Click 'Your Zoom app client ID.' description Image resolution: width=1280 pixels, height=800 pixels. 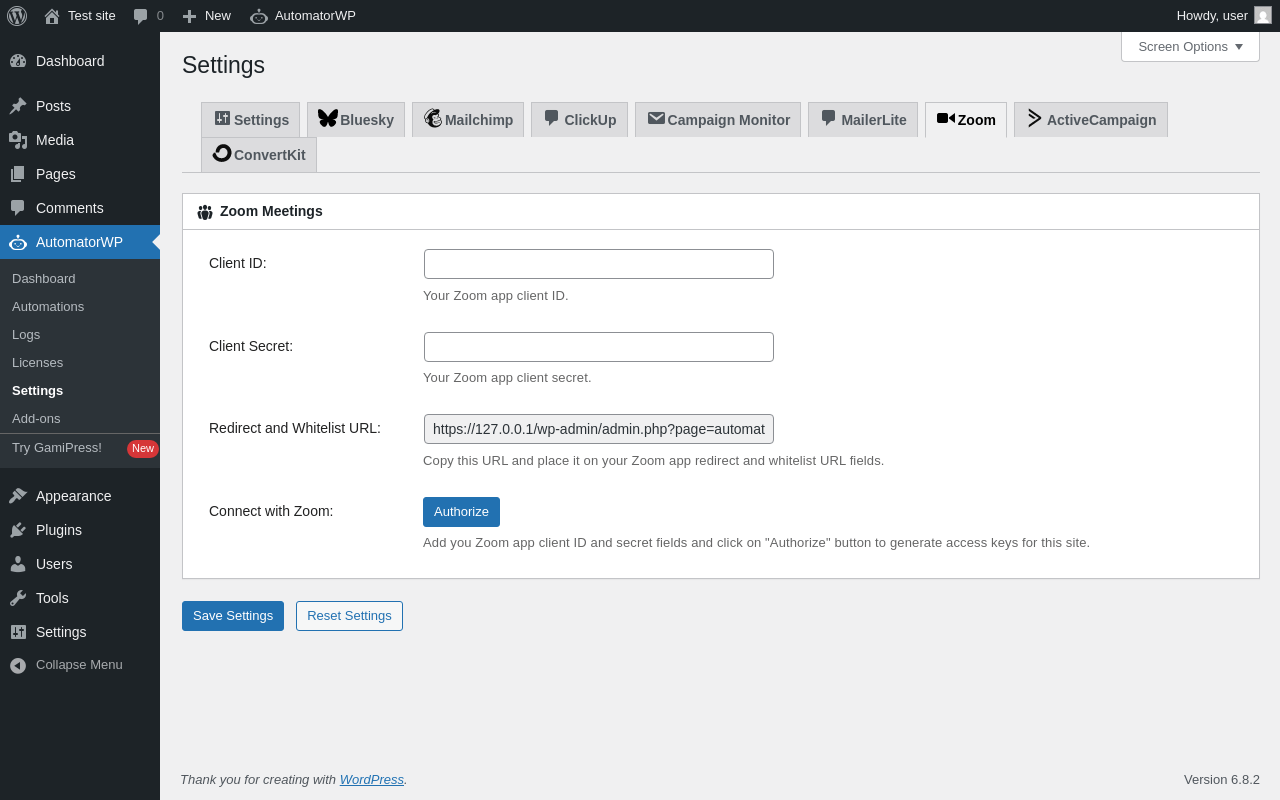click(x=496, y=295)
